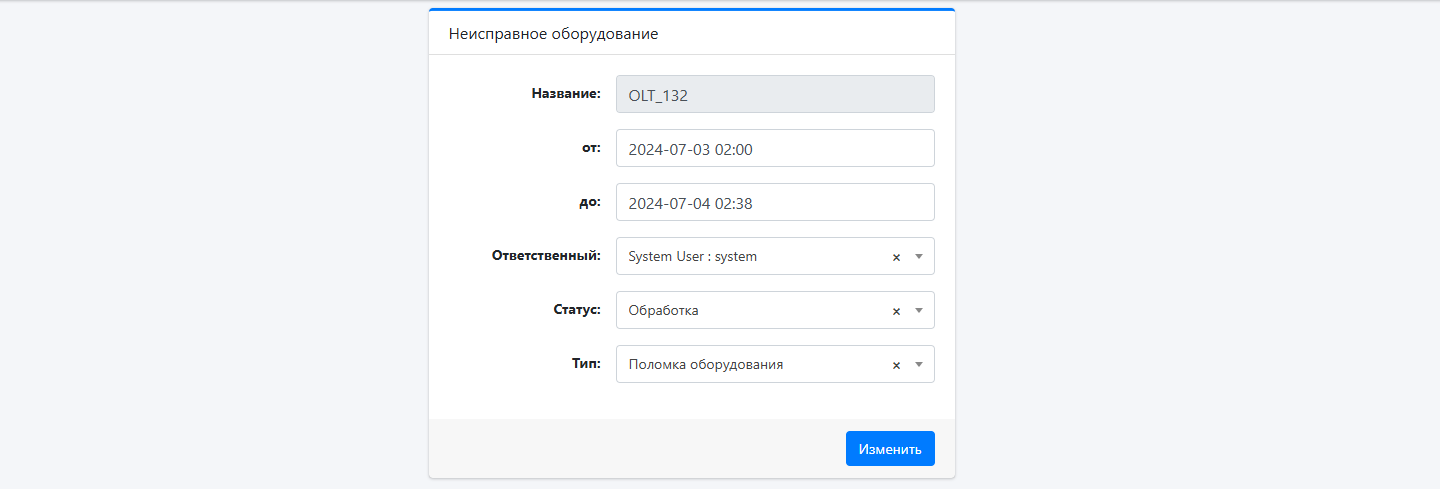Click the 'Тип:' label
The height and width of the screenshot is (489, 1440).
point(585,364)
